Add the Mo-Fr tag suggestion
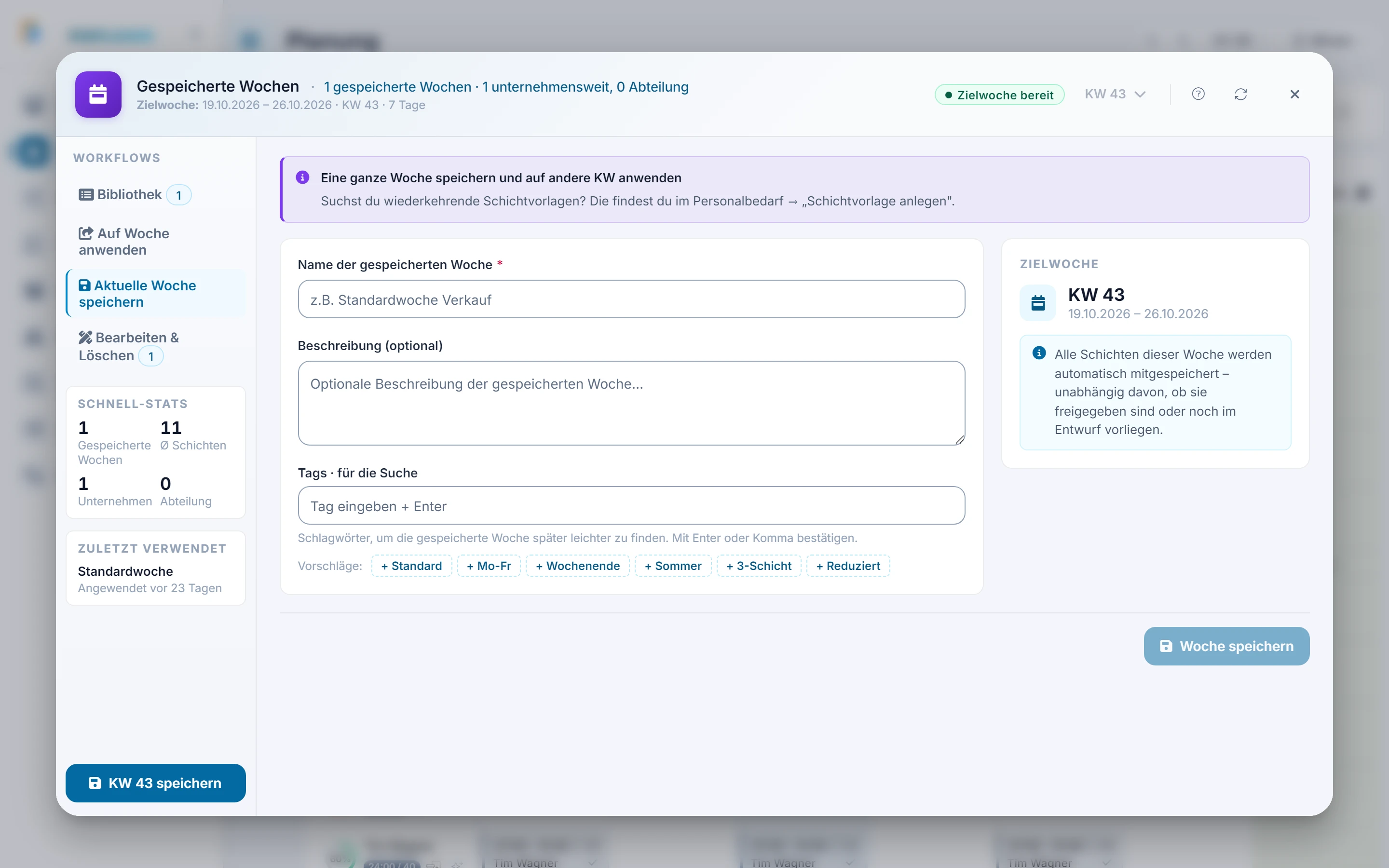 pyautogui.click(x=489, y=566)
